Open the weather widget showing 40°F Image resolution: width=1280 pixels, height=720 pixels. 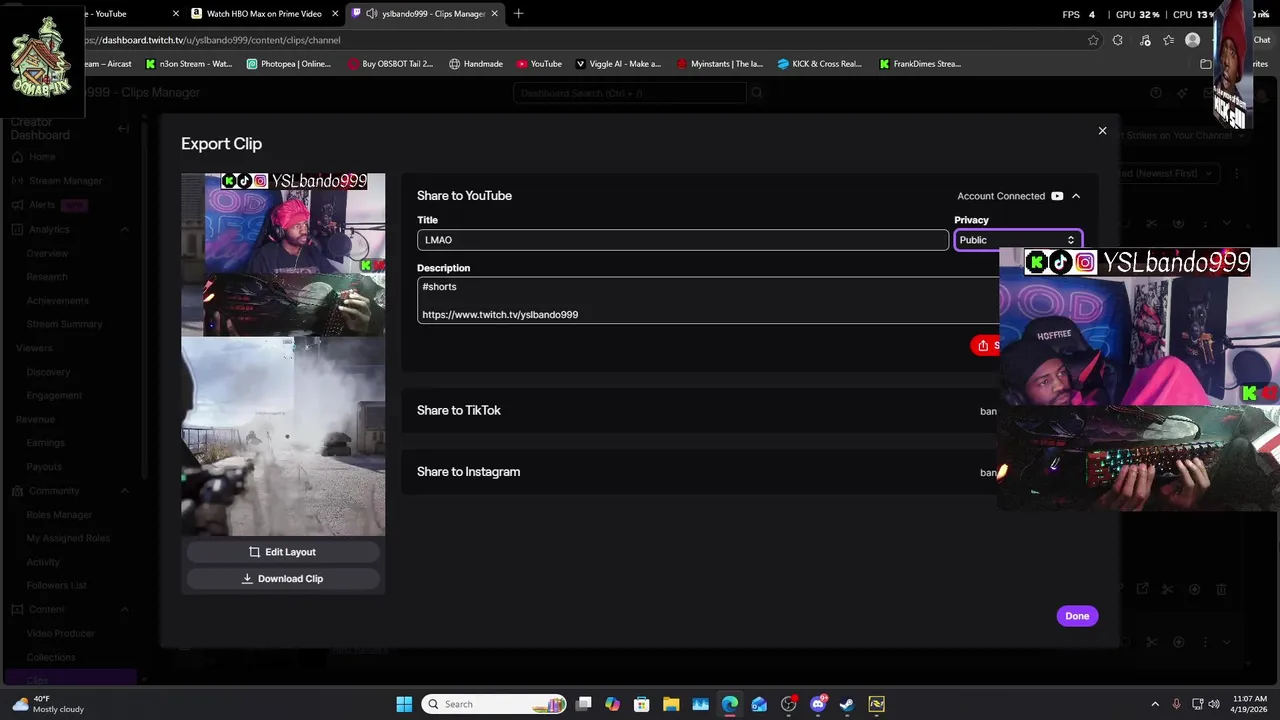pyautogui.click(x=48, y=704)
